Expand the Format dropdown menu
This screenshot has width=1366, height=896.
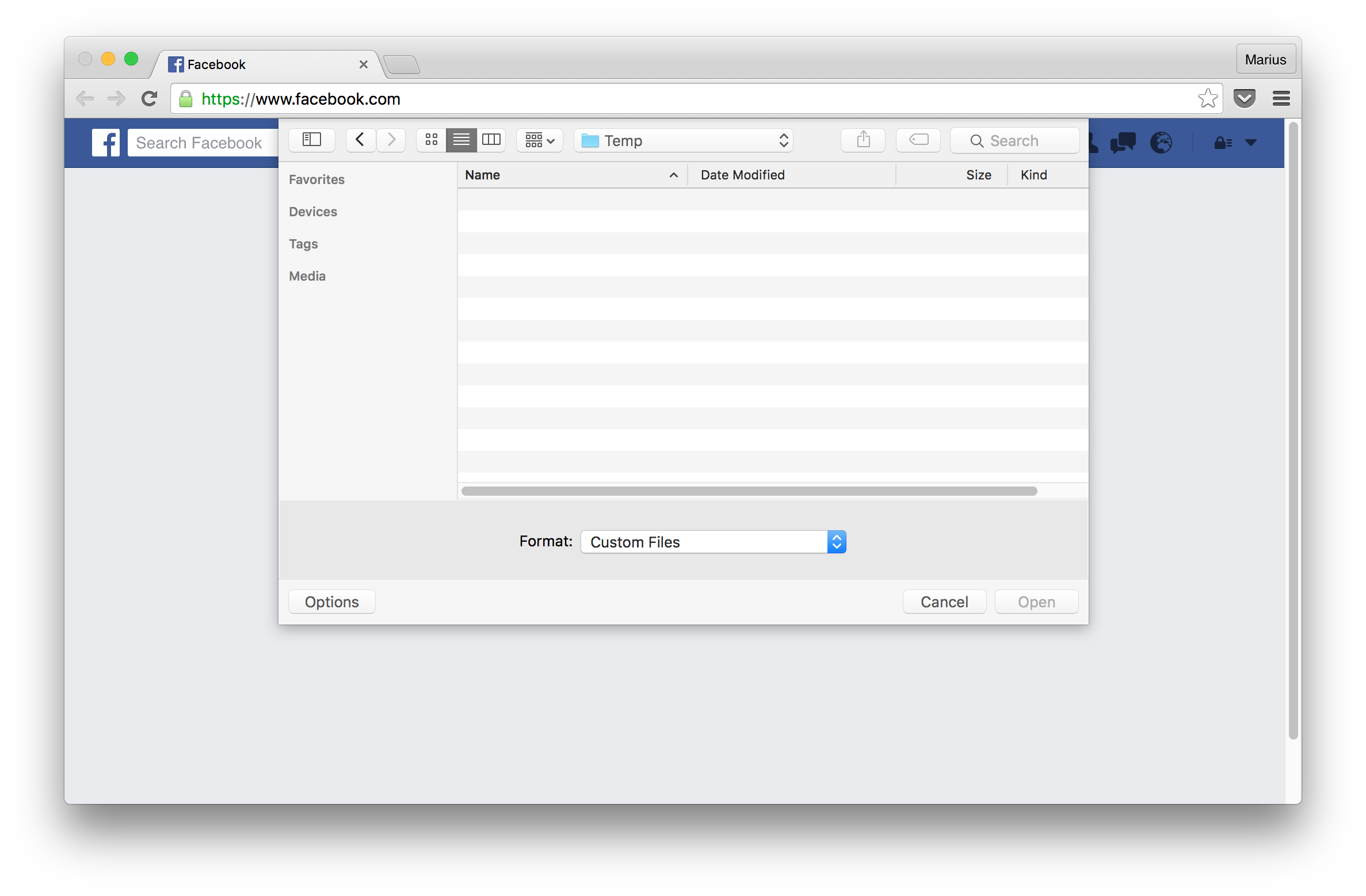(836, 542)
